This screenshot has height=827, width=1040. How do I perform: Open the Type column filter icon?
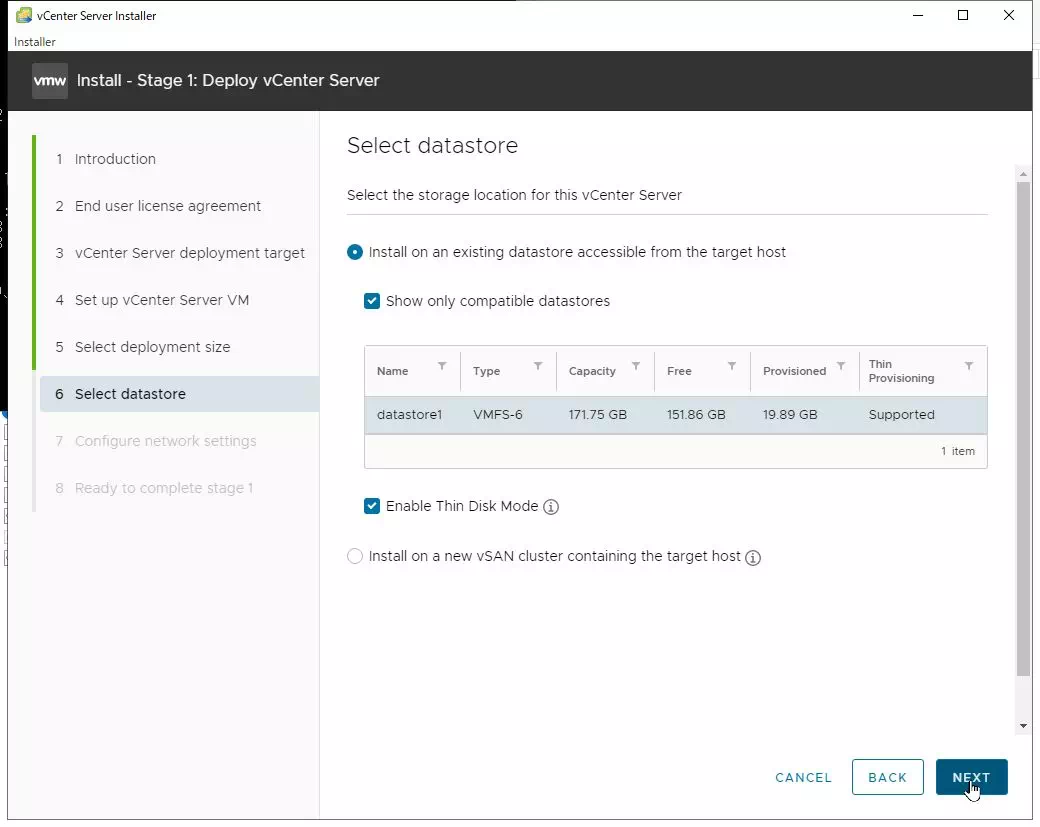(538, 366)
